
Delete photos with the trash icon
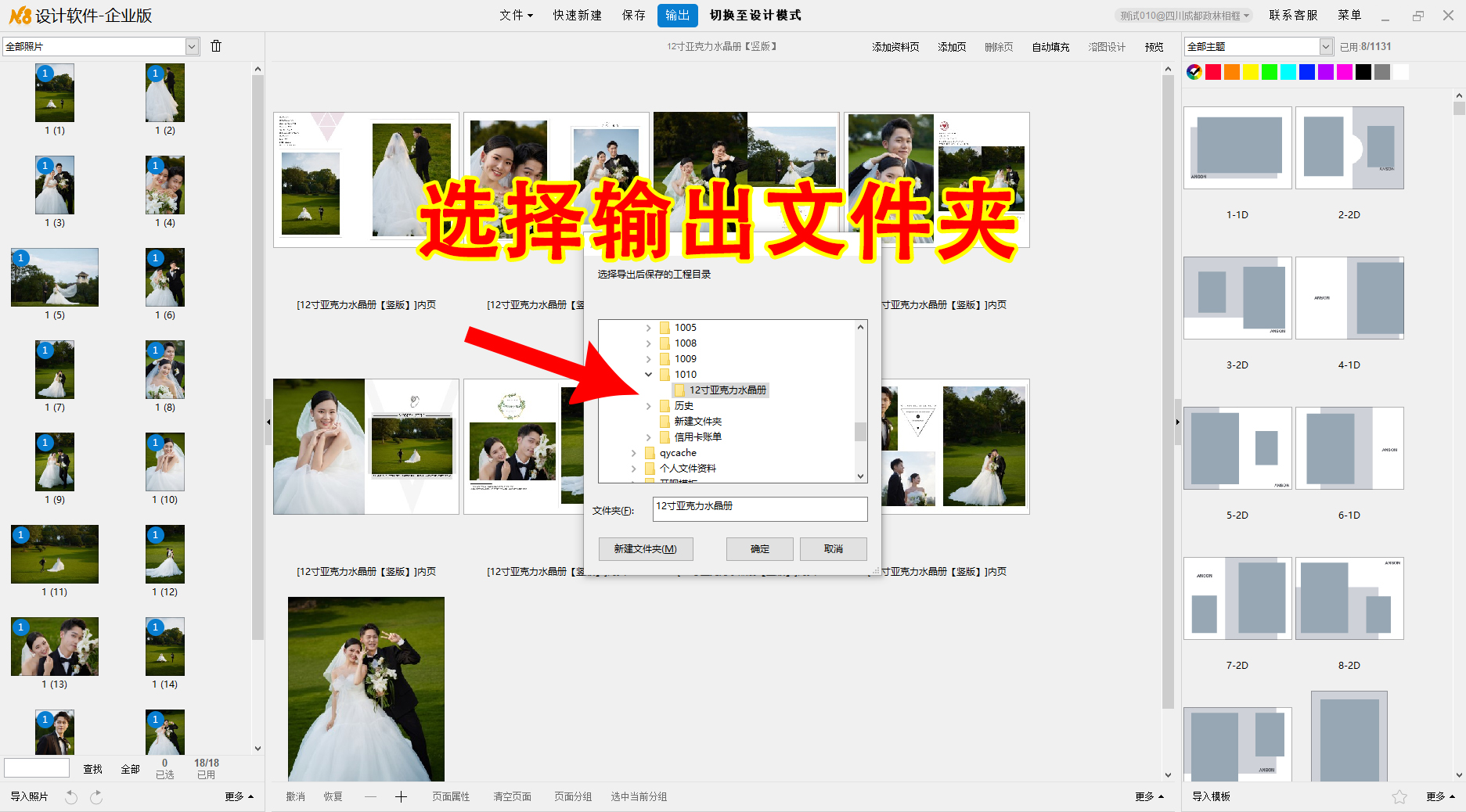click(216, 46)
